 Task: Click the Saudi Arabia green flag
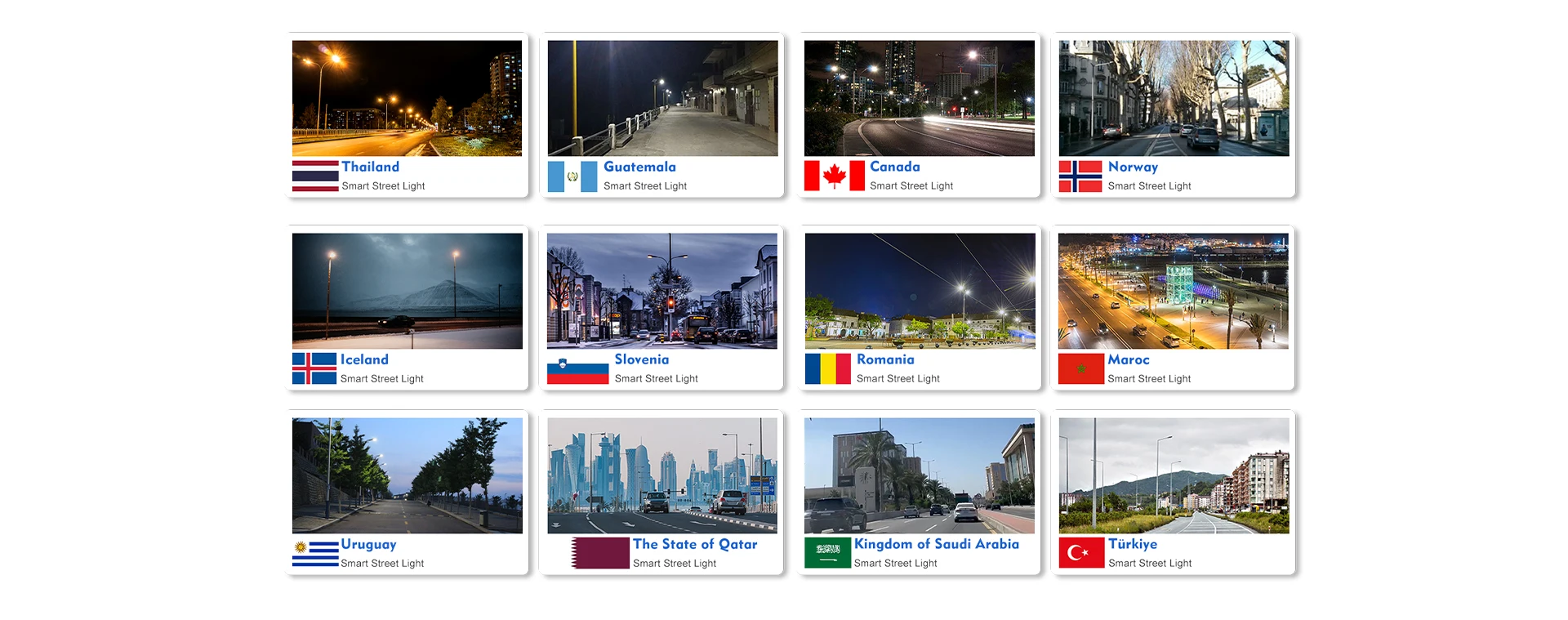coord(827,552)
